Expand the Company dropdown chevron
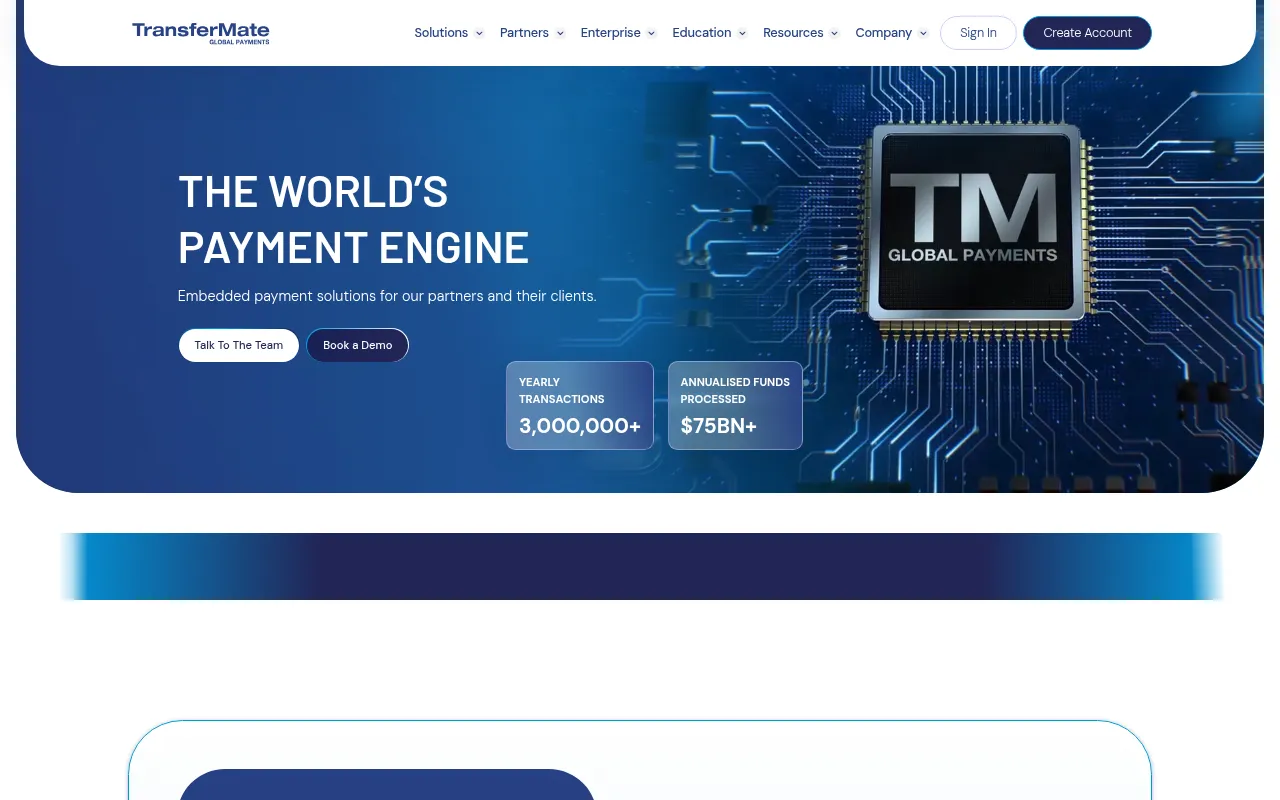 coord(923,33)
